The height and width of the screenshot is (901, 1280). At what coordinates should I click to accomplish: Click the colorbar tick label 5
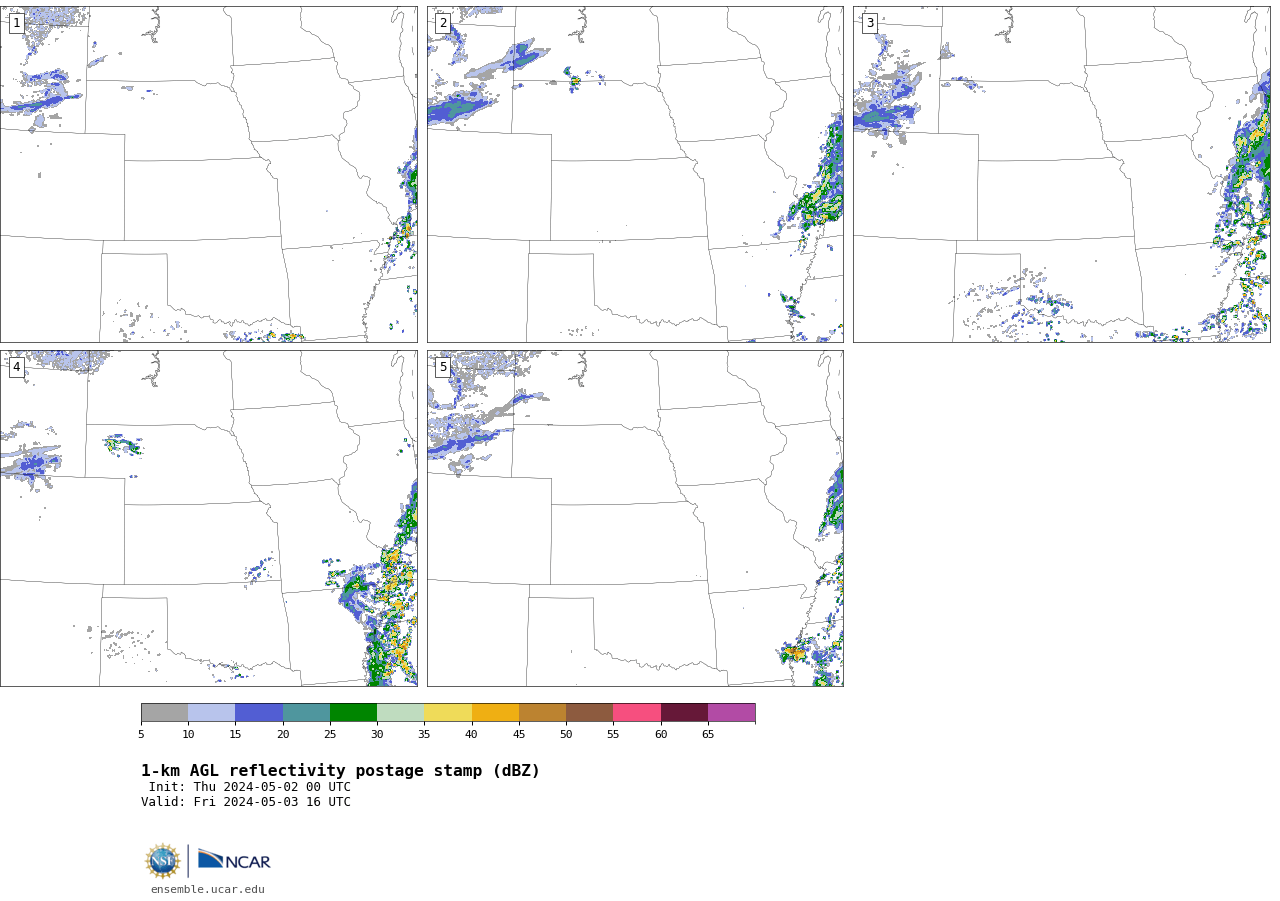[x=141, y=735]
